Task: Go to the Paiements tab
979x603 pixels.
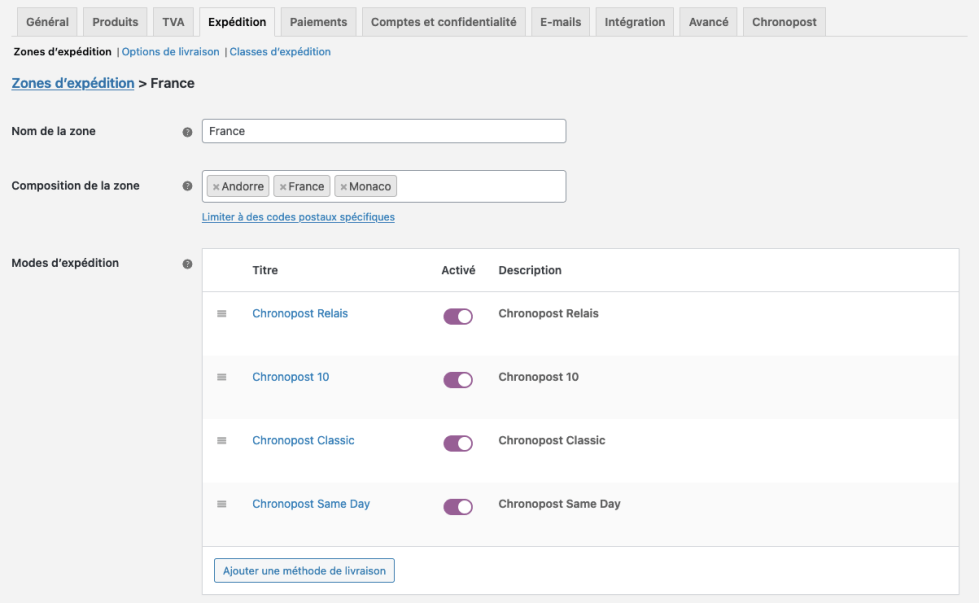Action: [x=318, y=22]
